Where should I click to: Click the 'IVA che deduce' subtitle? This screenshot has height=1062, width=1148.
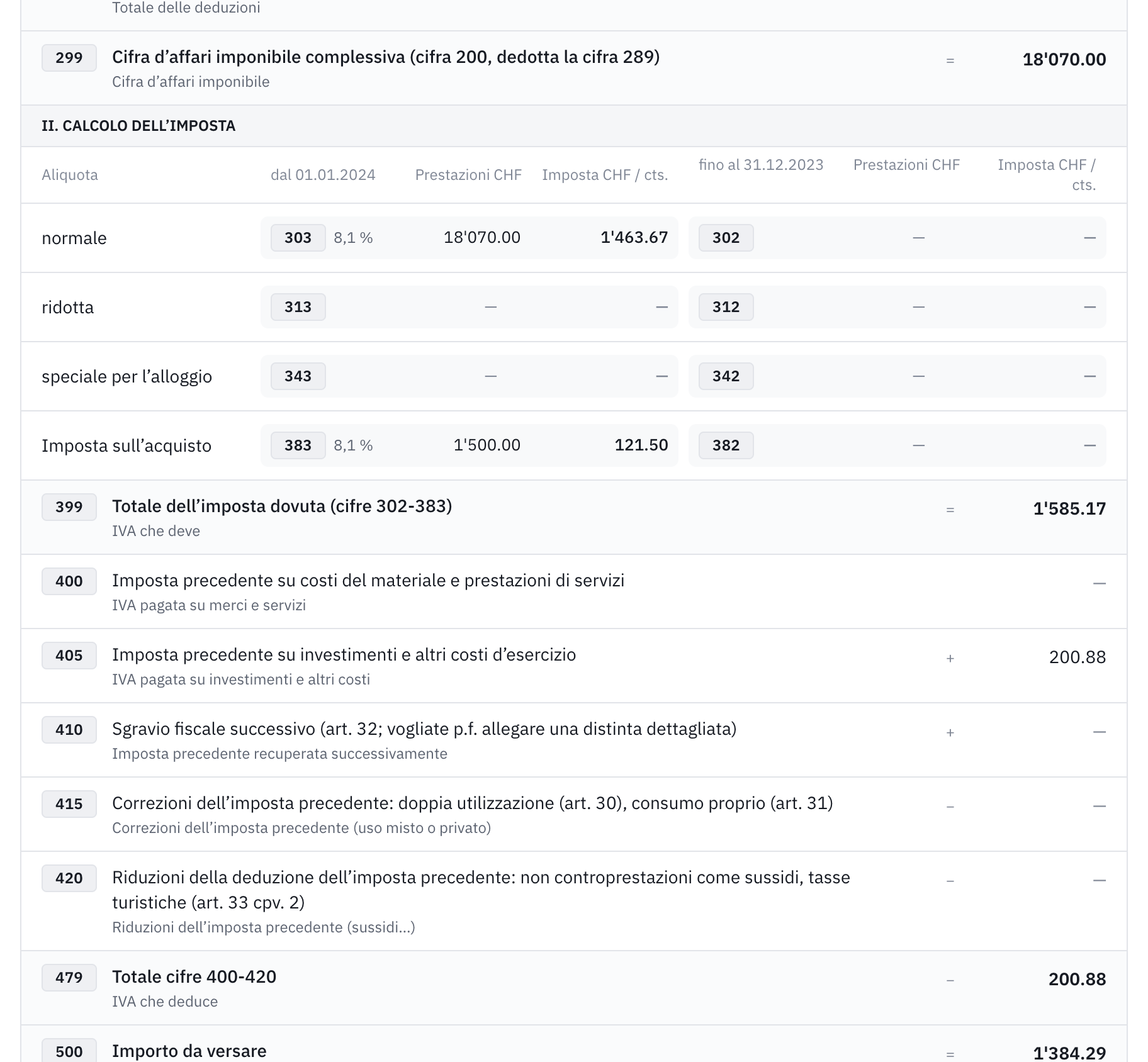coord(165,1002)
